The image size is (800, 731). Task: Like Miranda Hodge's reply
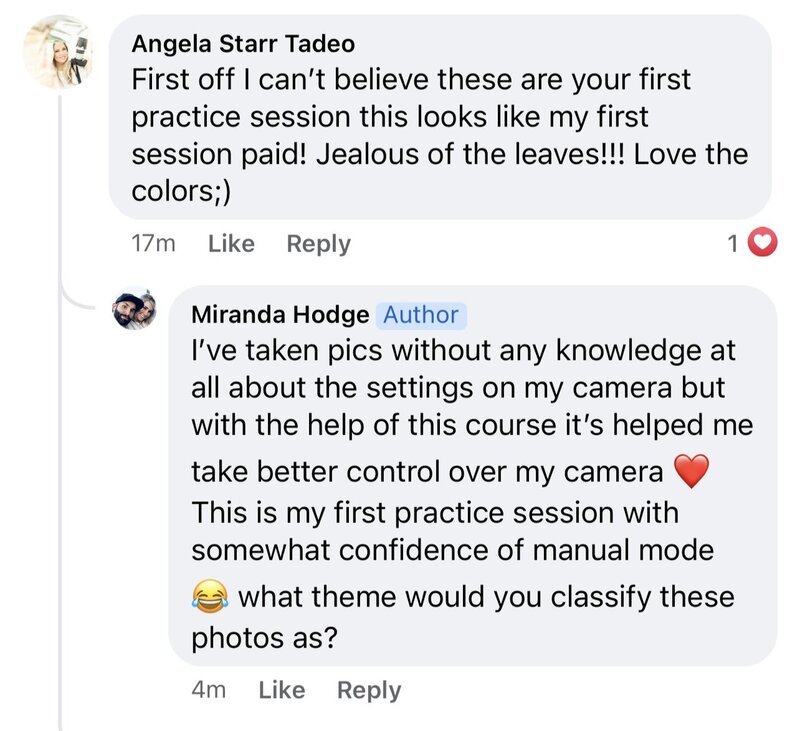click(x=281, y=690)
